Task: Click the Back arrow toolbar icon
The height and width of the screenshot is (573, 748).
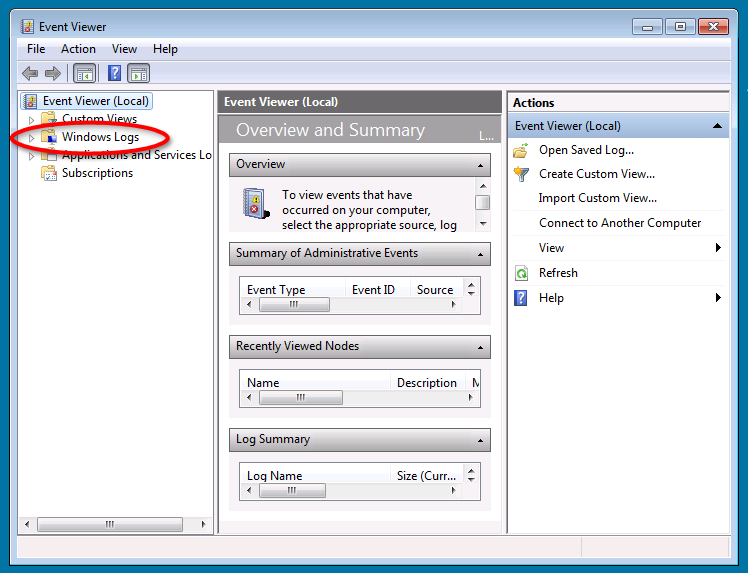Action: coord(30,74)
